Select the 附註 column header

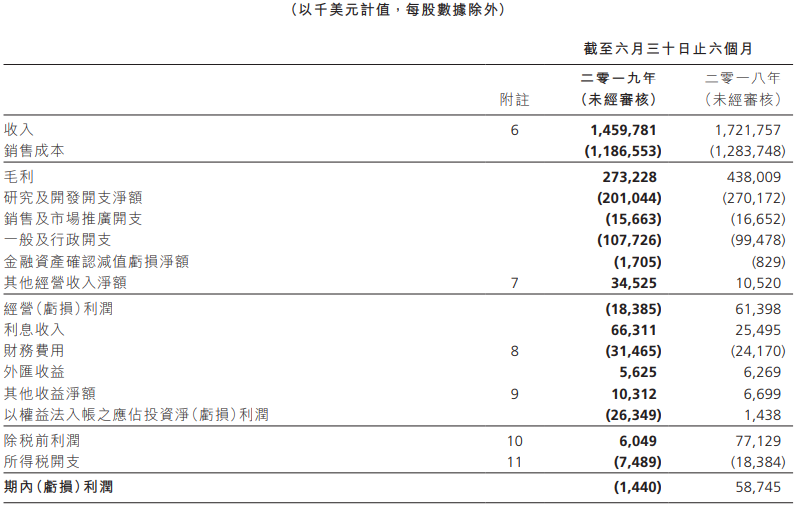515,99
